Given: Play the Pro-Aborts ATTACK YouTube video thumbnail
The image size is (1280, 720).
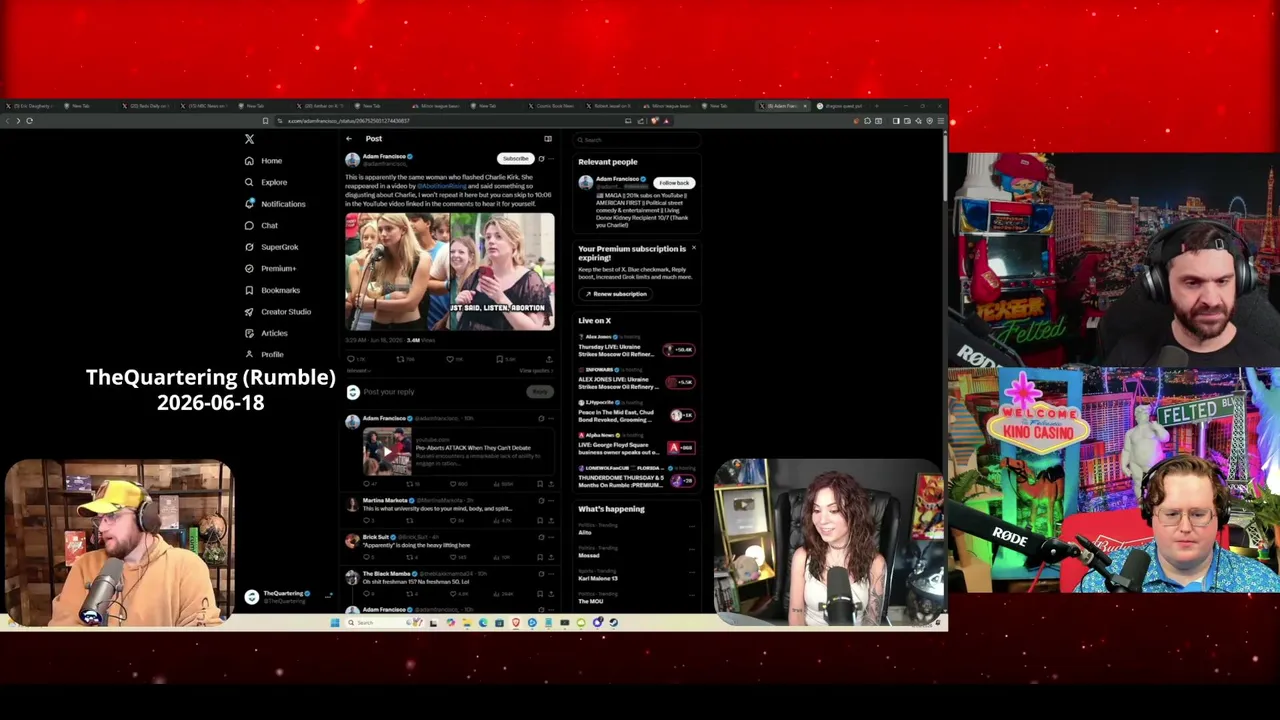Looking at the screenshot, I should pyautogui.click(x=386, y=451).
